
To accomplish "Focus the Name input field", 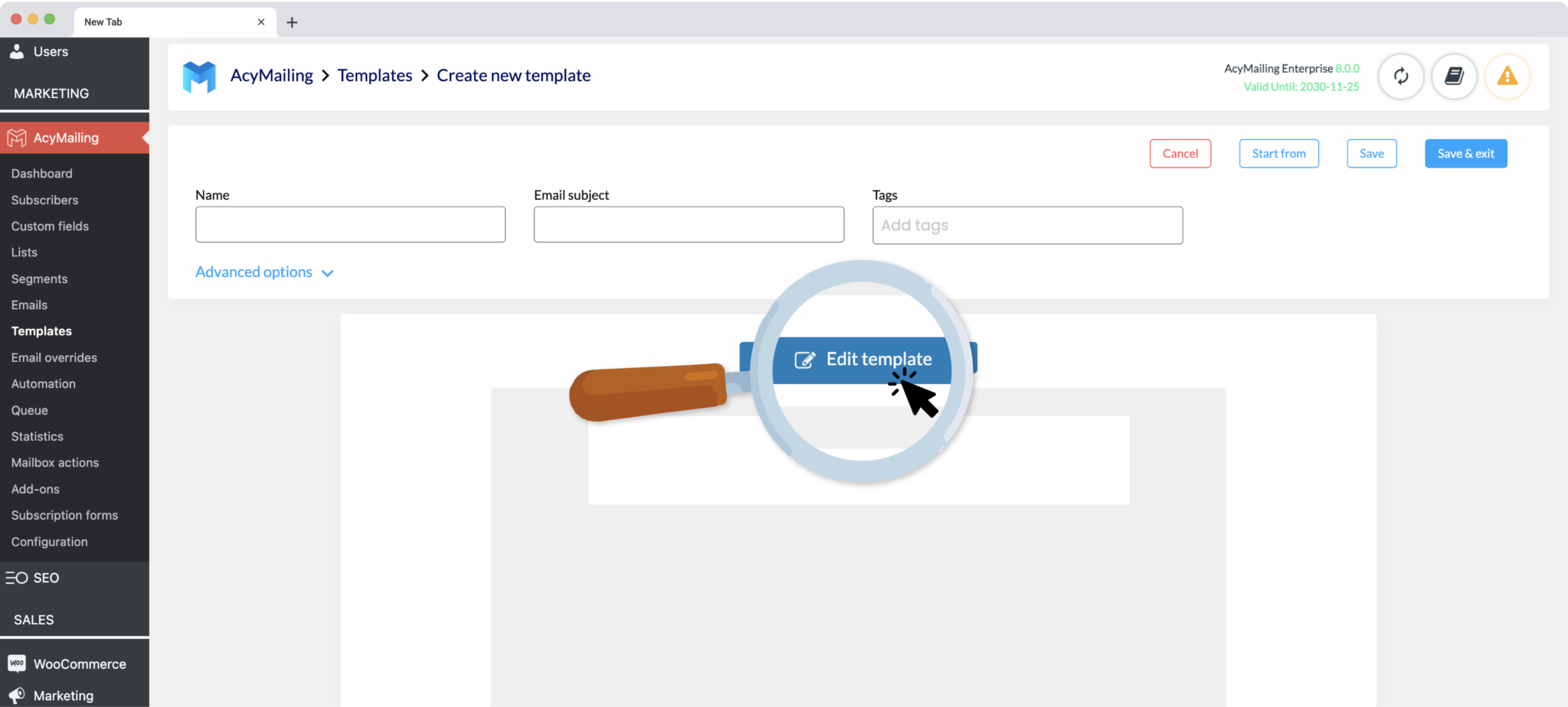I will [350, 225].
